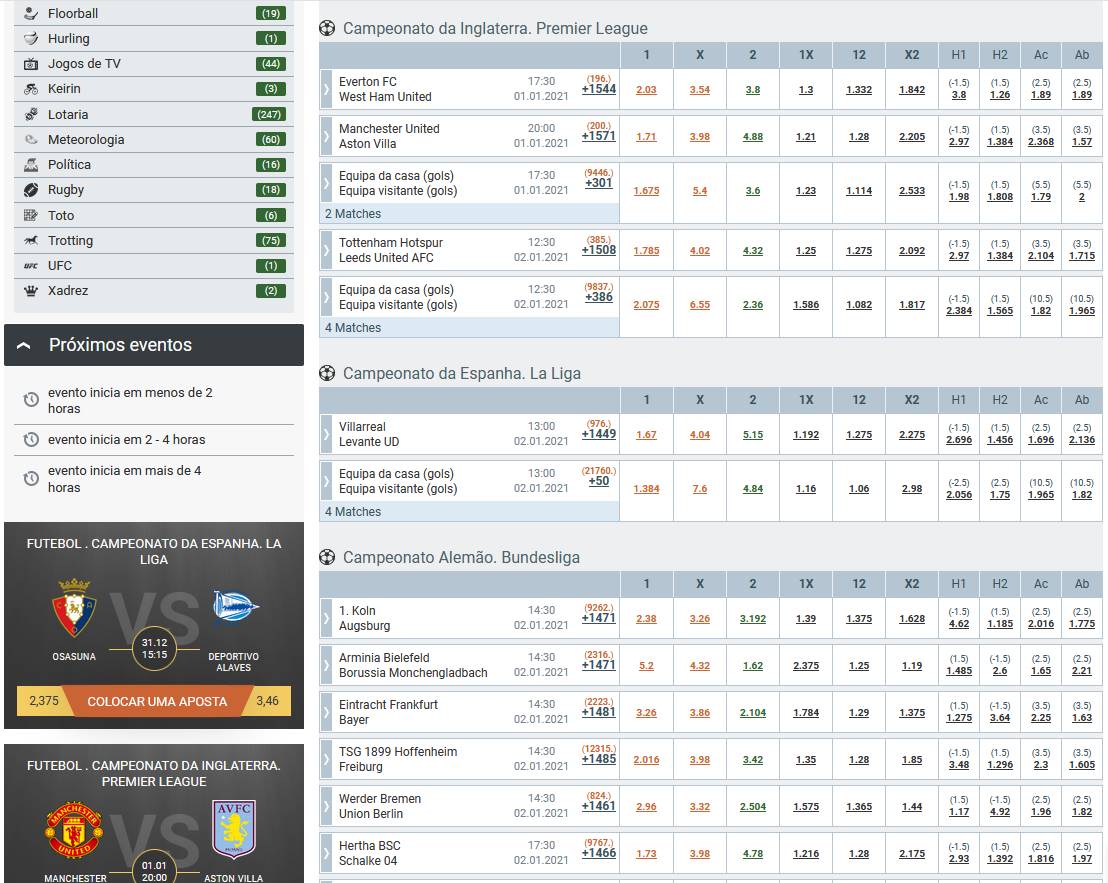The image size is (1108, 883).
Task: Bet on Everton FC home win 2.03
Action: (x=647, y=90)
